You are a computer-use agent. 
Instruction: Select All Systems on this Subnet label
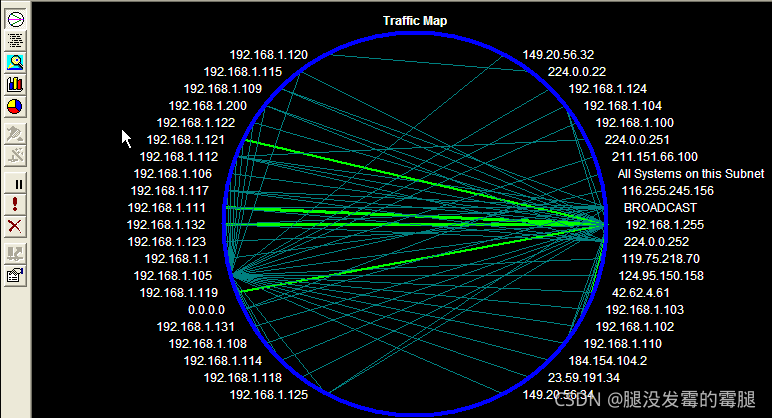click(x=691, y=174)
